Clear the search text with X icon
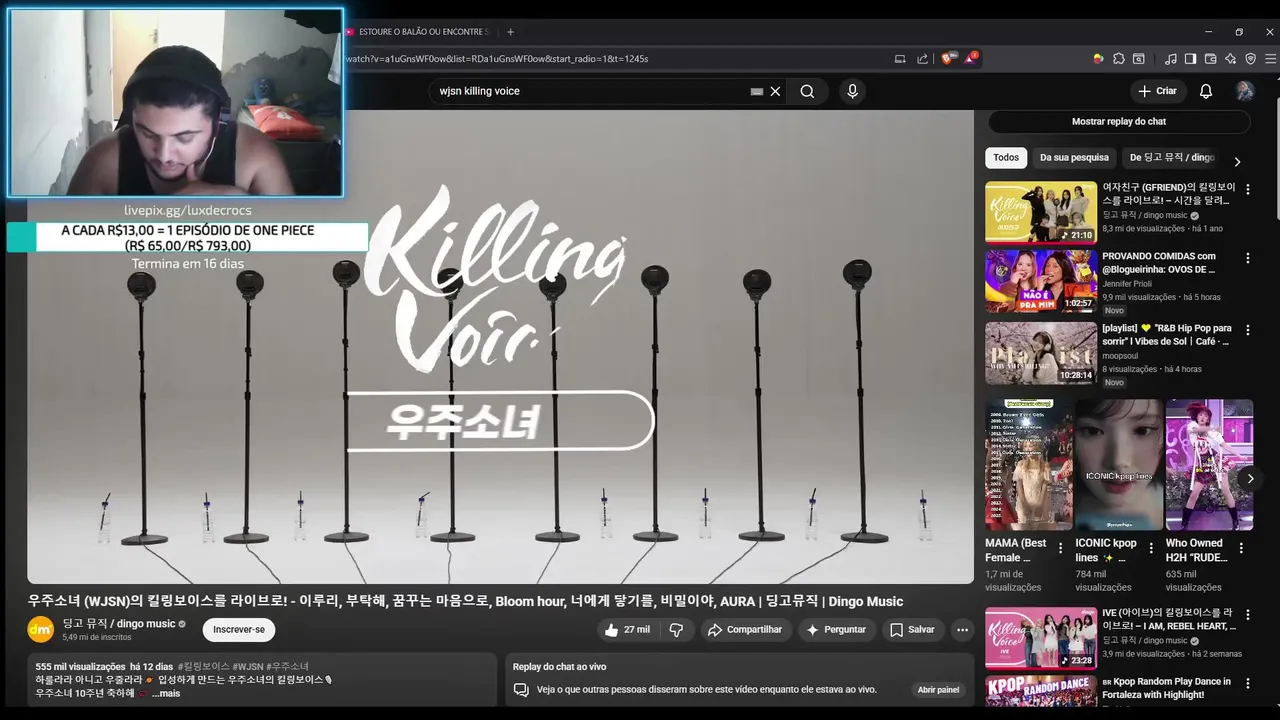1280x720 pixels. [775, 91]
